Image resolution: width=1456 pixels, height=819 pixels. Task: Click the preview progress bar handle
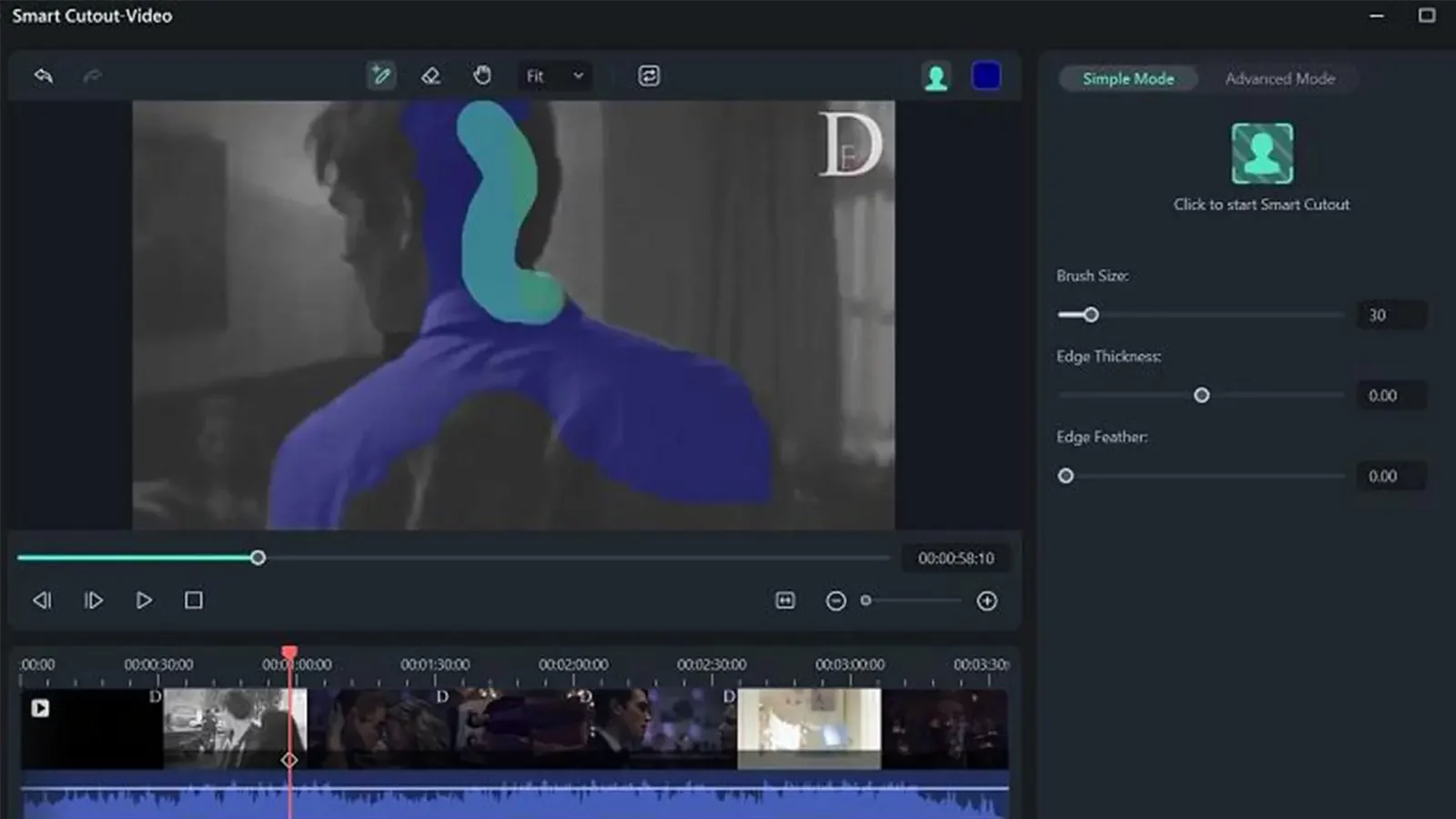(x=258, y=558)
